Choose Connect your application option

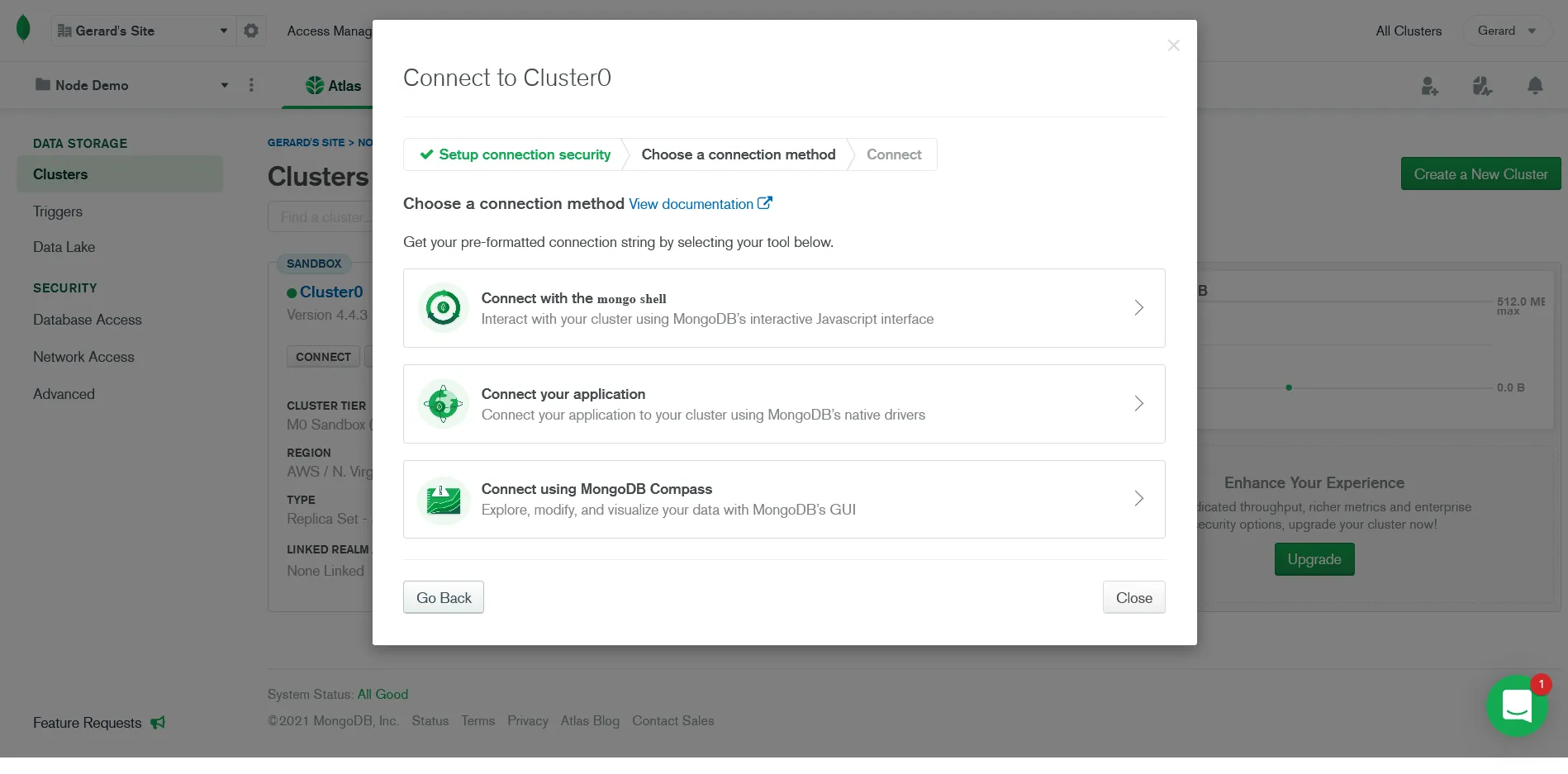[x=784, y=404]
